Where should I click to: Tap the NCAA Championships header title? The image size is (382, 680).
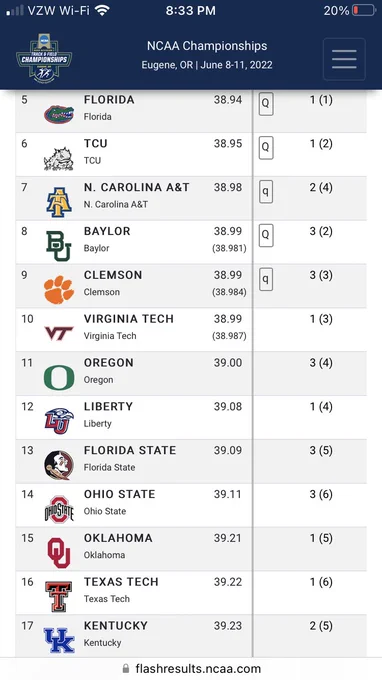207,46
